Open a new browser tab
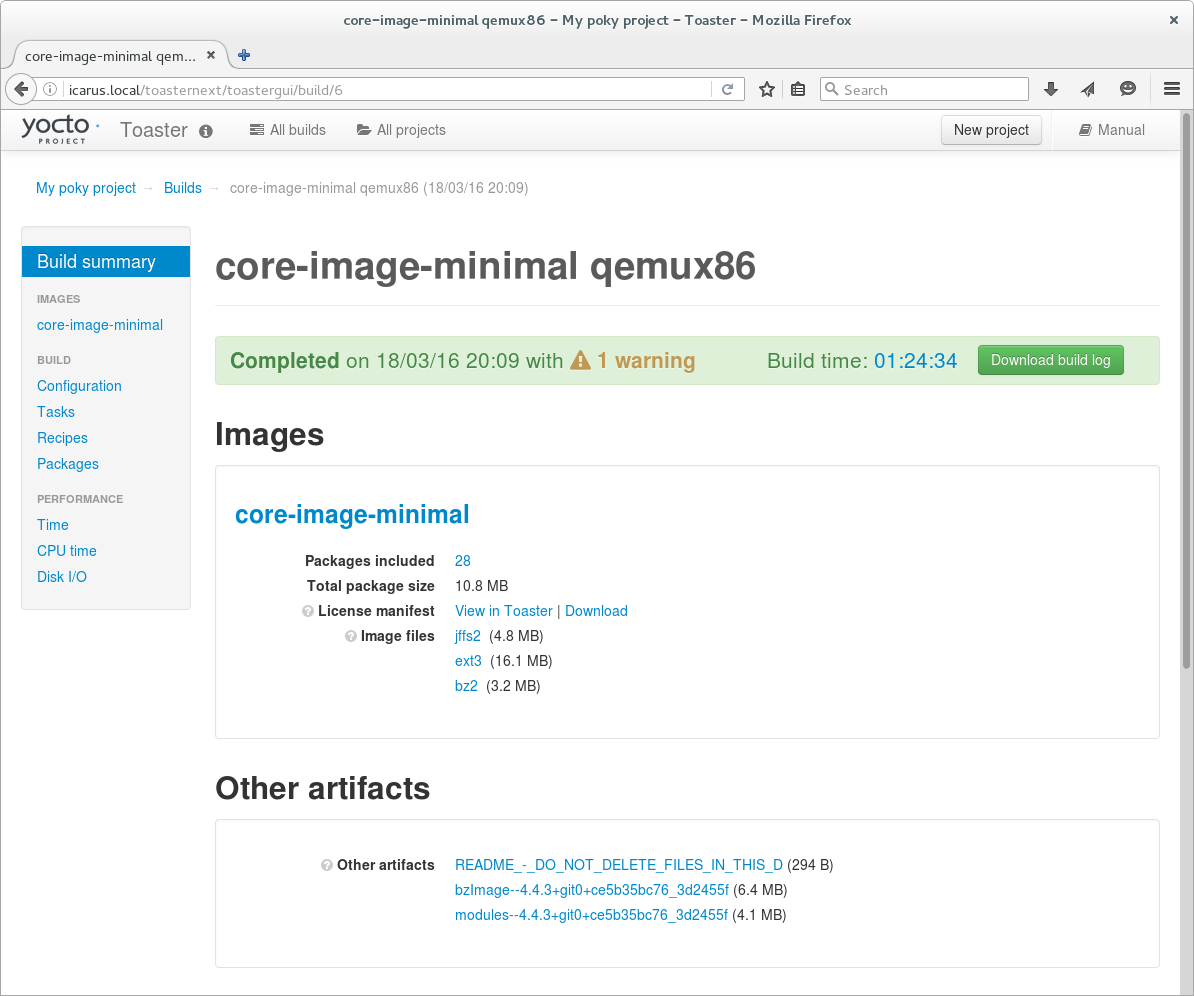Viewport: 1194px width, 996px height. [244, 55]
